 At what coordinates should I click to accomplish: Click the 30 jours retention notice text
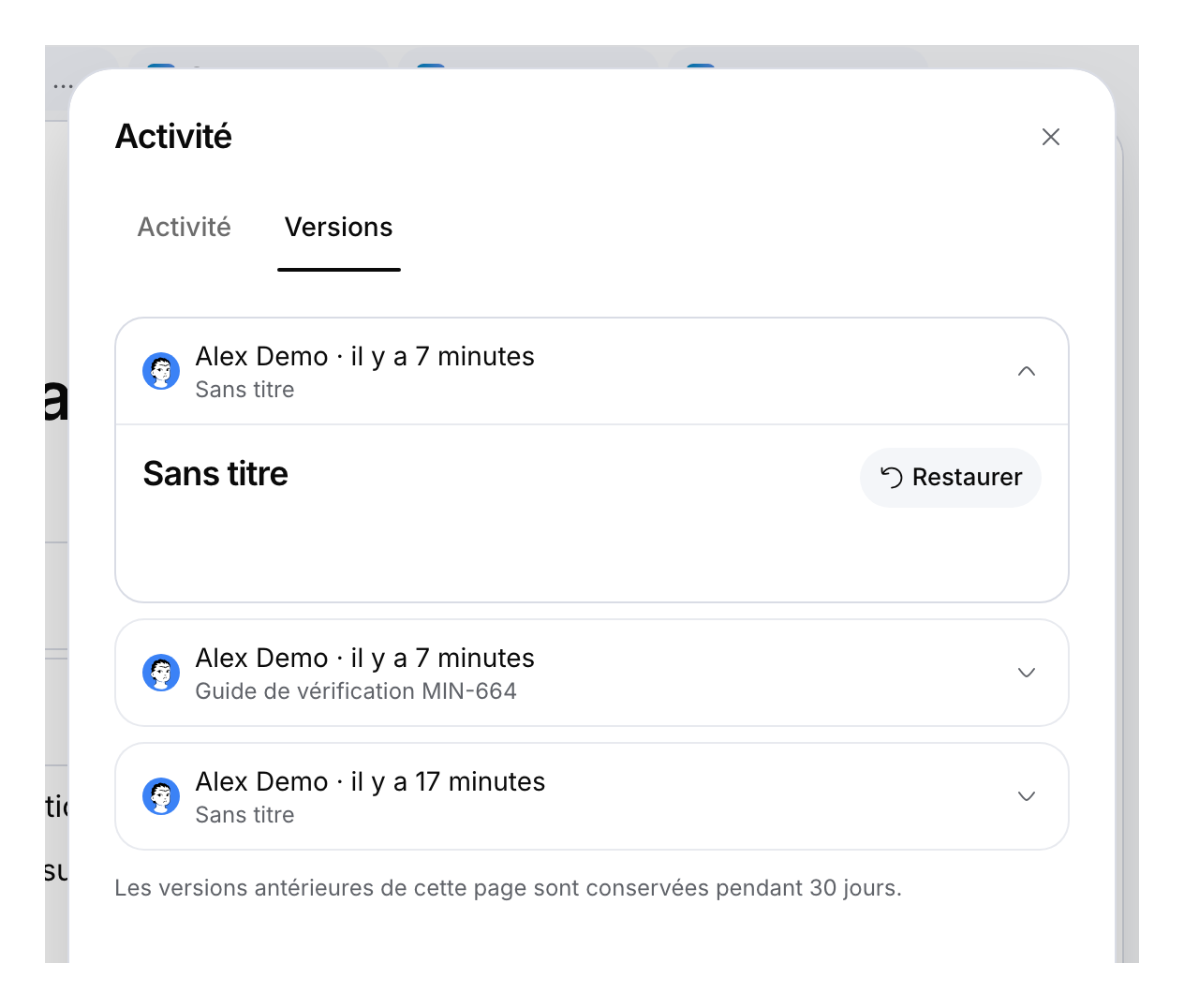[508, 888]
